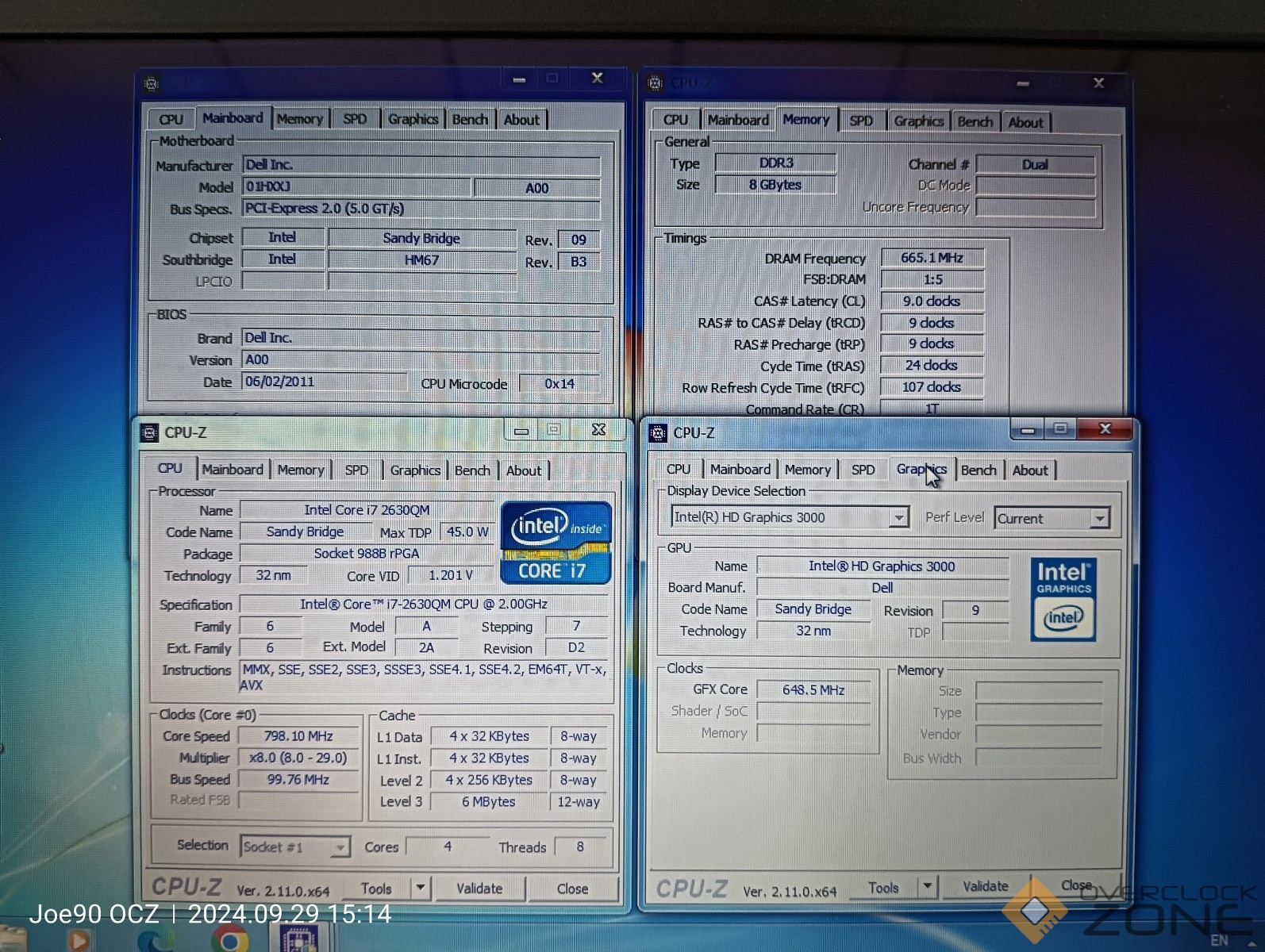Click Validate in the CPU window
Screen dimensions: 1265x952
pos(479,888)
